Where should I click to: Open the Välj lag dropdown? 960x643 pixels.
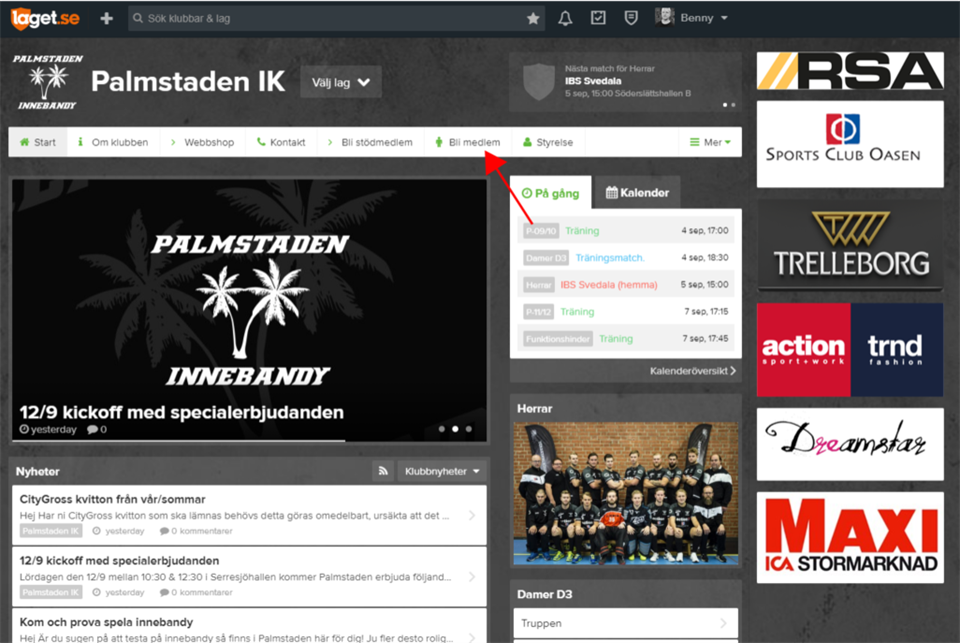click(340, 82)
